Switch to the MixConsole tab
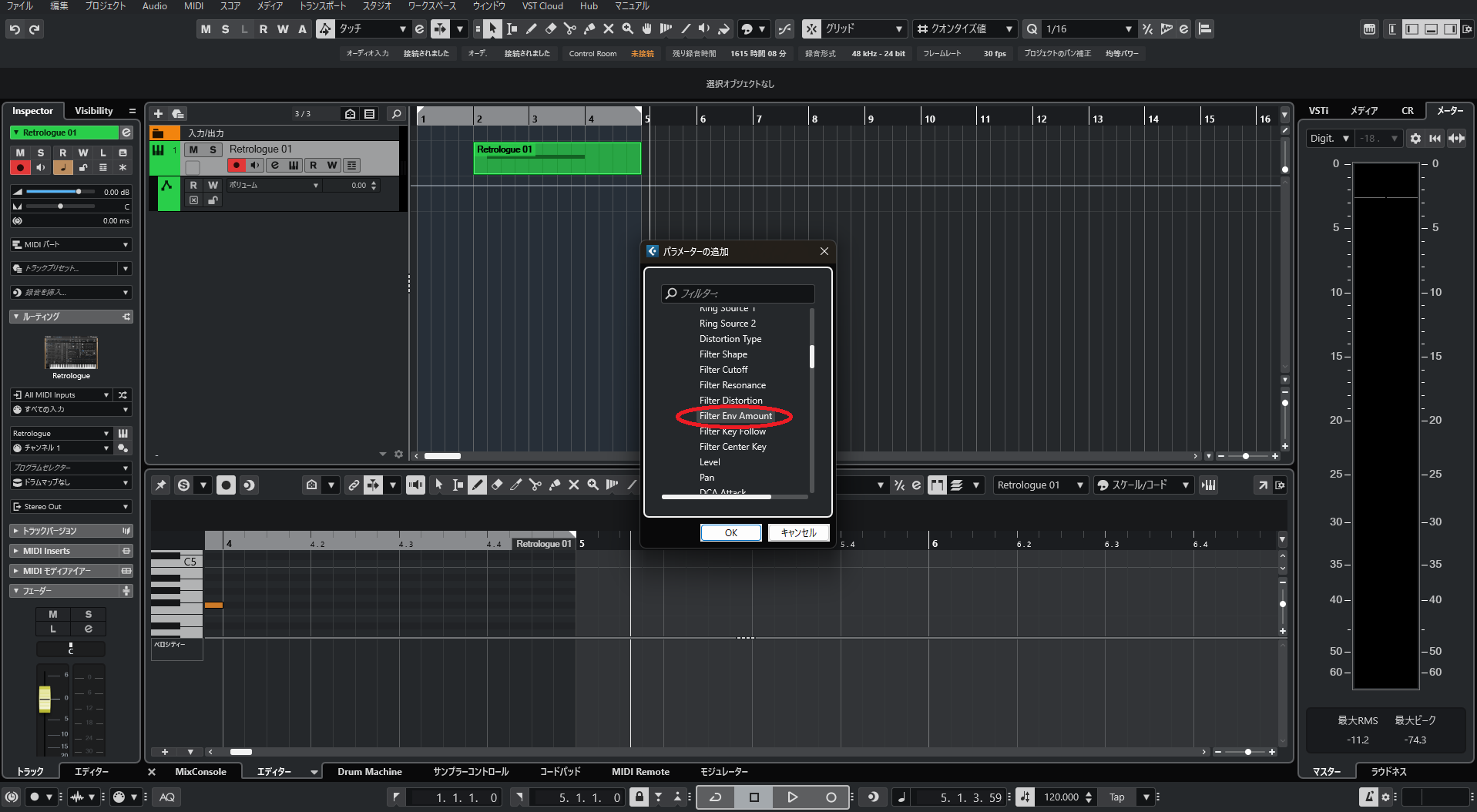The width and height of the screenshot is (1477, 812). pyautogui.click(x=200, y=772)
